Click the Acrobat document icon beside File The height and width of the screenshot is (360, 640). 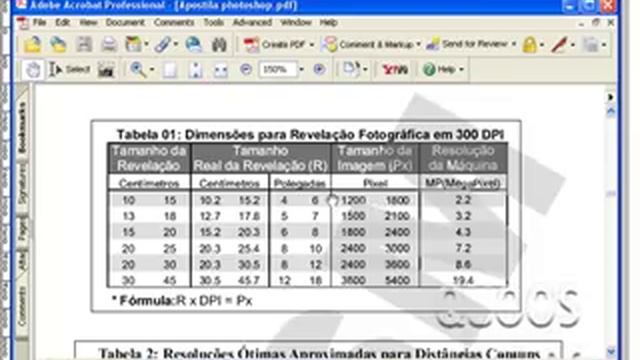(23, 23)
